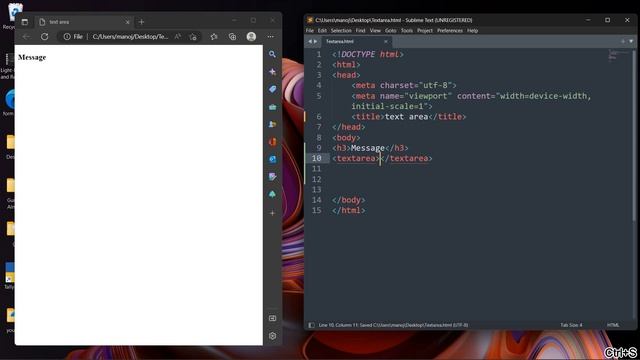Click the site information icon beside File

[x=67, y=37]
